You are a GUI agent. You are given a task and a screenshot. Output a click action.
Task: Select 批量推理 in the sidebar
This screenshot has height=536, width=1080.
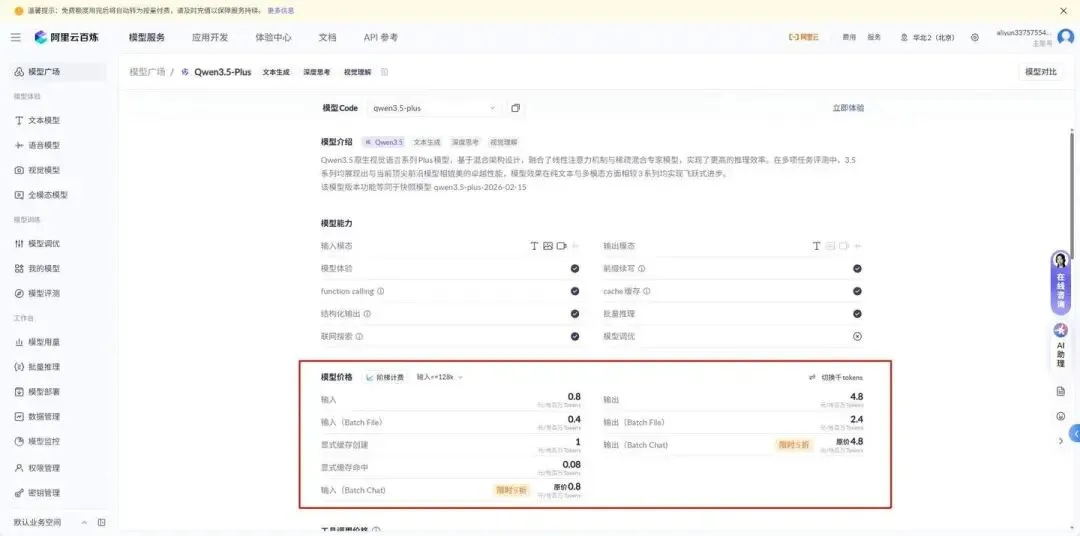(59, 367)
